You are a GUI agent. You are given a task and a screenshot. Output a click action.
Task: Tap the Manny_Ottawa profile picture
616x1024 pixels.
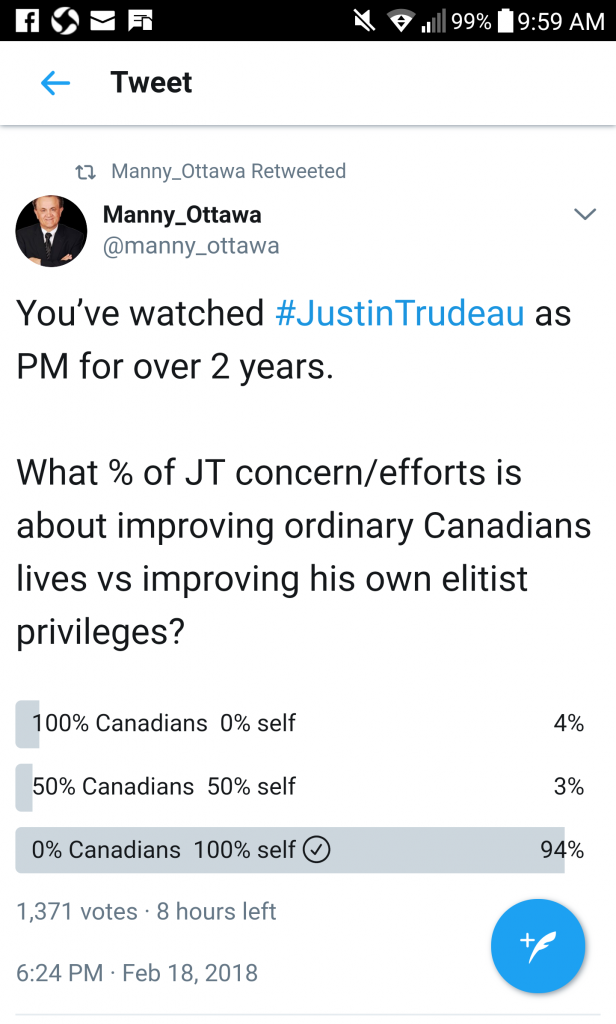coord(51,231)
